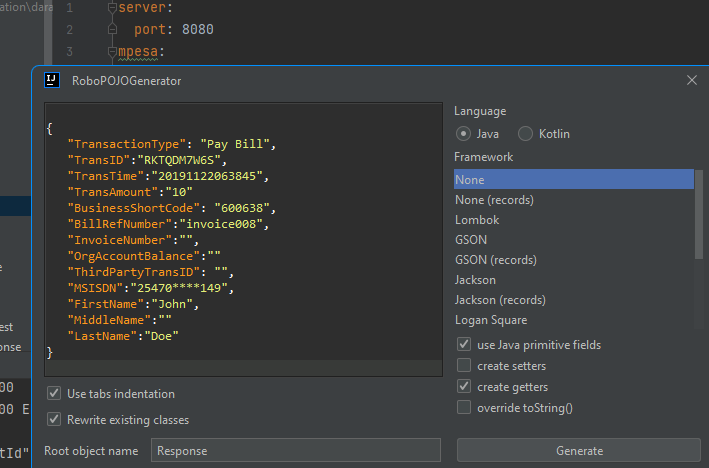The image size is (709, 468).
Task: Select the Java language radio button
Action: tap(463, 134)
